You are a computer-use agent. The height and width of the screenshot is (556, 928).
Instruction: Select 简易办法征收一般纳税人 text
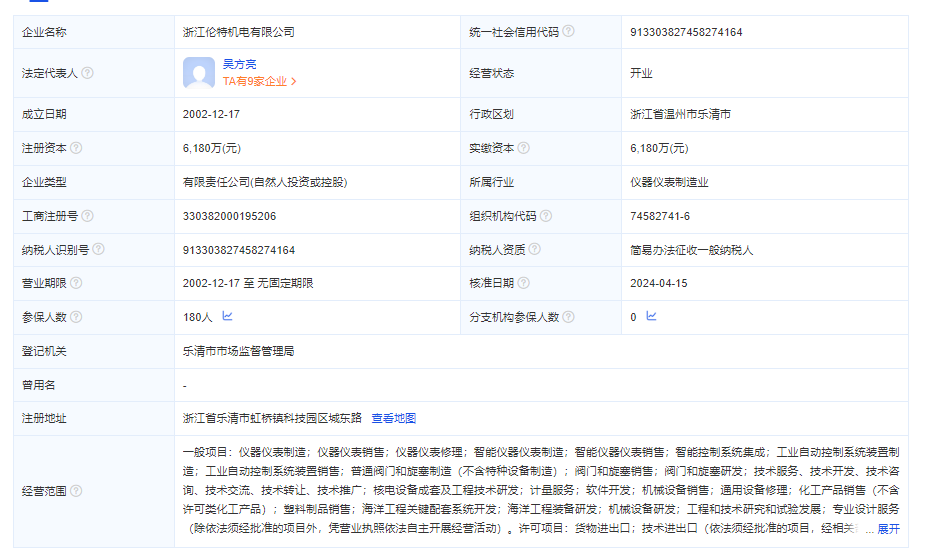tap(691, 250)
